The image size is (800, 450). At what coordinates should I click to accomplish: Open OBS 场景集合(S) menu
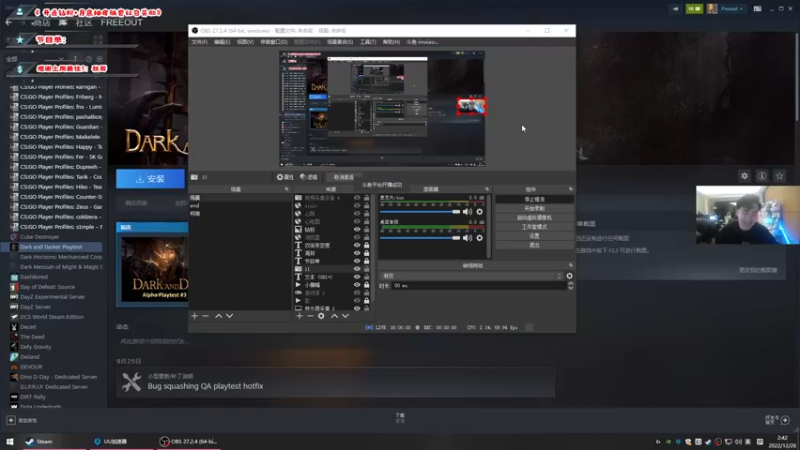click(x=340, y=42)
